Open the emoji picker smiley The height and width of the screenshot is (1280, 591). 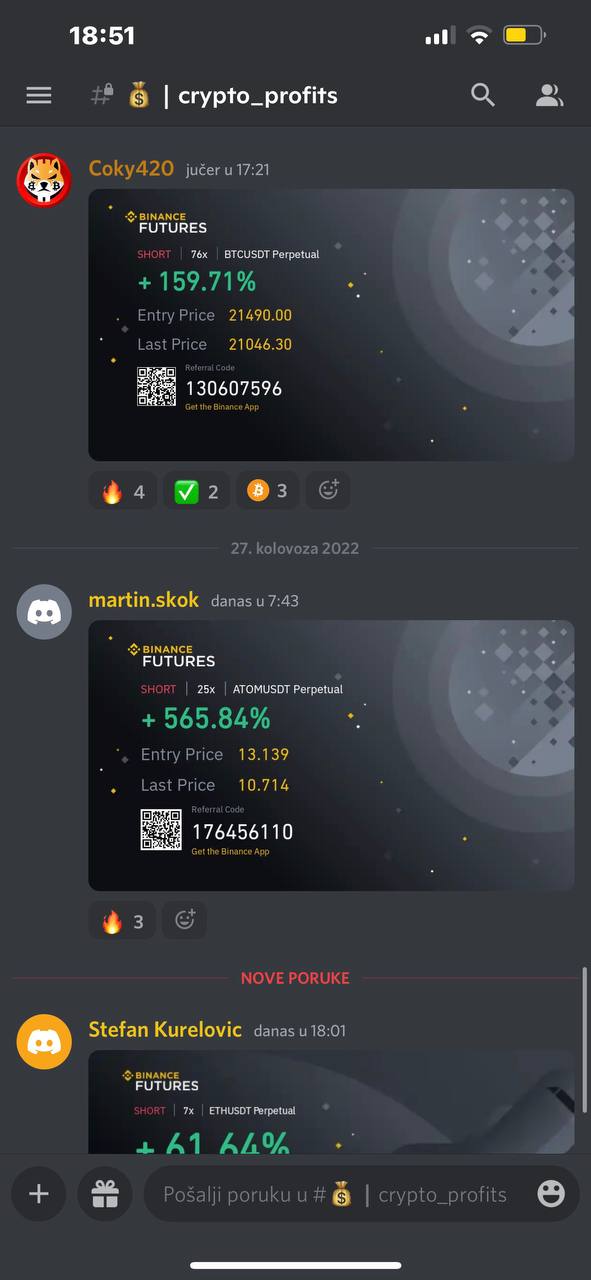point(551,1193)
